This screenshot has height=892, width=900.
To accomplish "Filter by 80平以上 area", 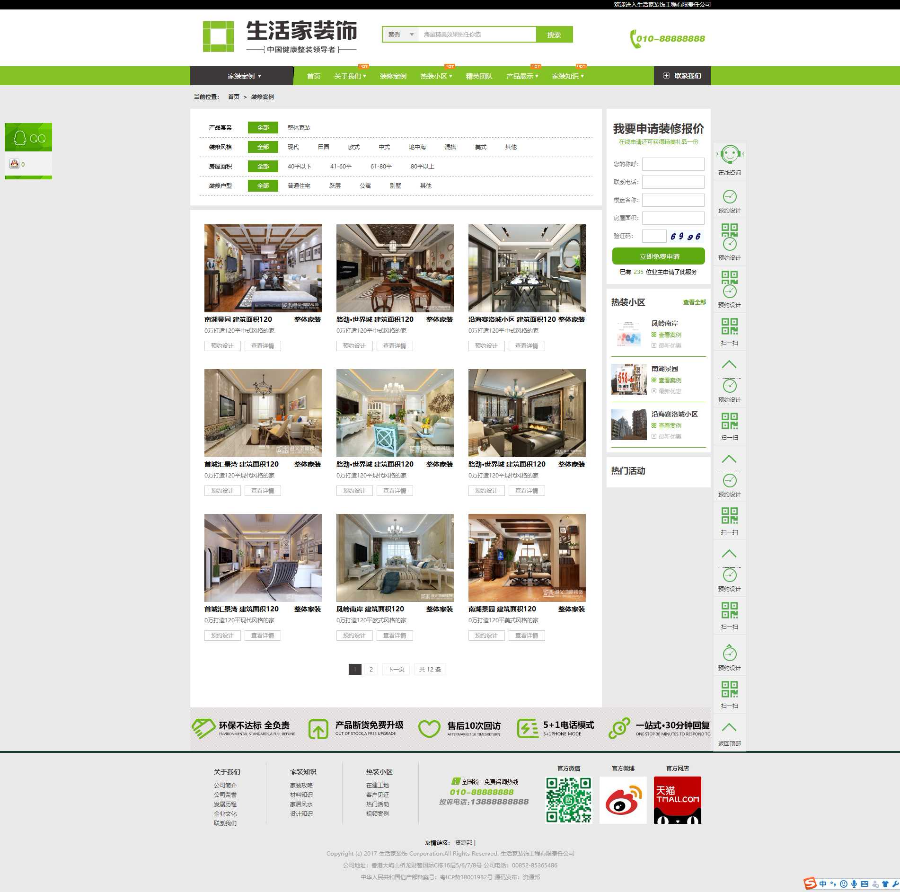I will click(x=422, y=166).
